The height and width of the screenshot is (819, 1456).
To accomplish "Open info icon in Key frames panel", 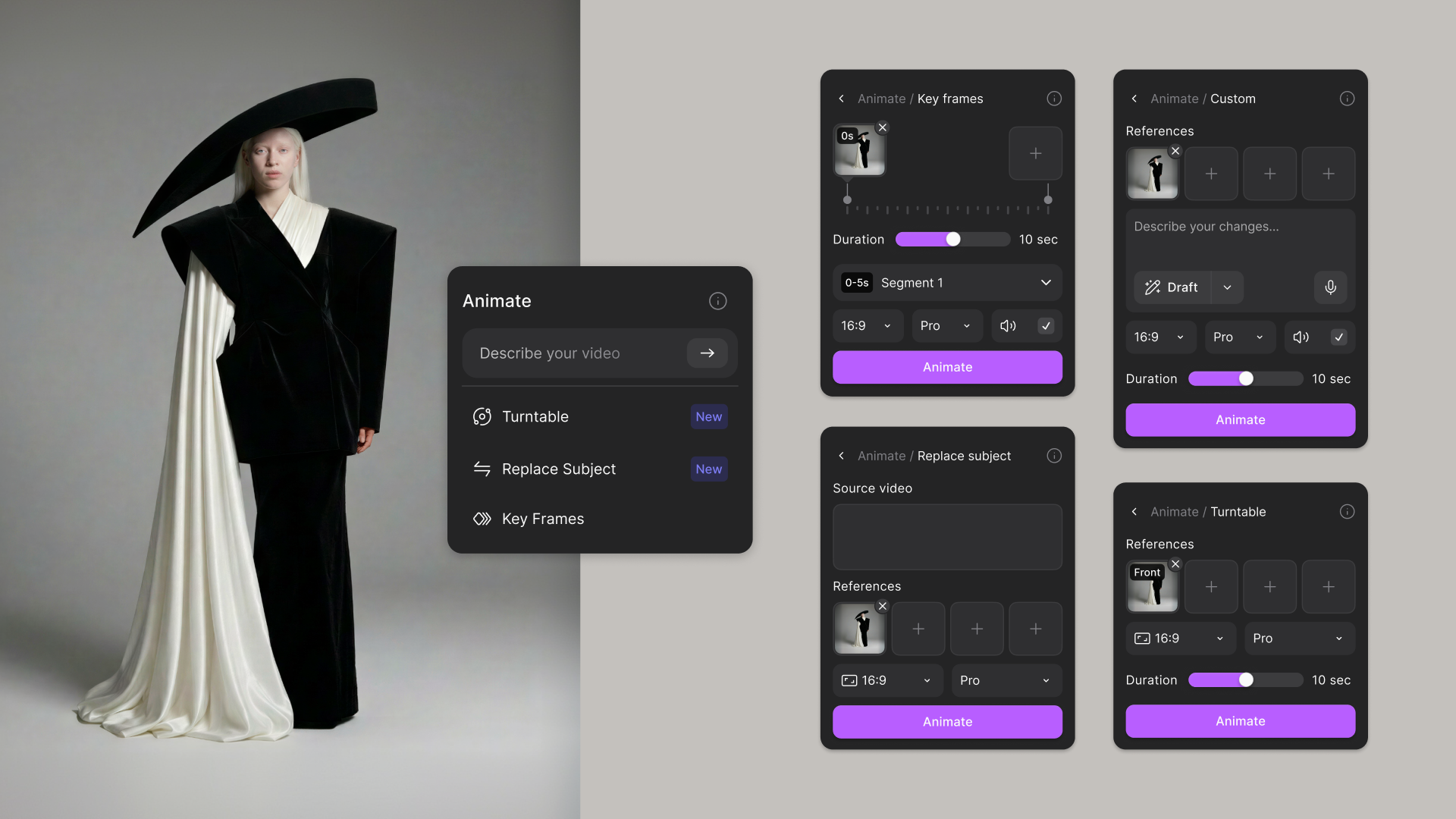I will coord(1054,99).
